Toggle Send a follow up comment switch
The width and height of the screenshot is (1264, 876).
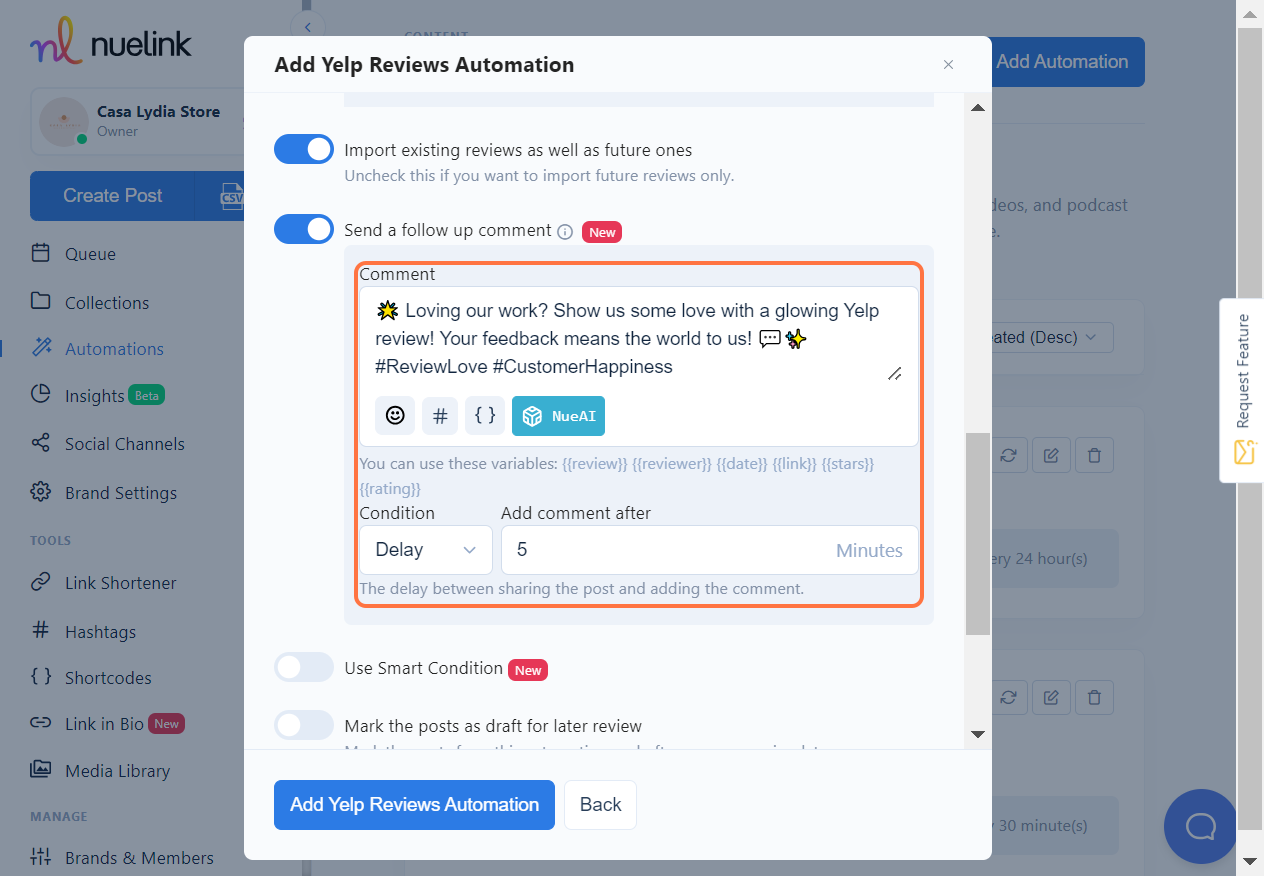coord(304,229)
